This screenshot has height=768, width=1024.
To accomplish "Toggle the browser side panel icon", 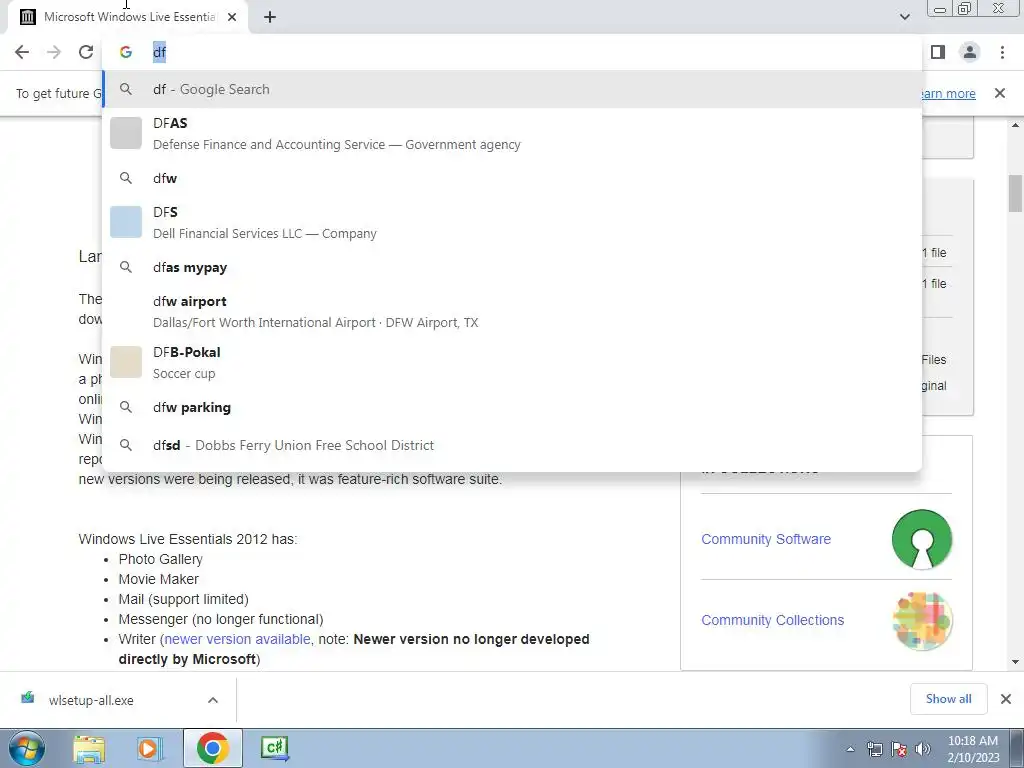I will pyautogui.click(x=938, y=52).
